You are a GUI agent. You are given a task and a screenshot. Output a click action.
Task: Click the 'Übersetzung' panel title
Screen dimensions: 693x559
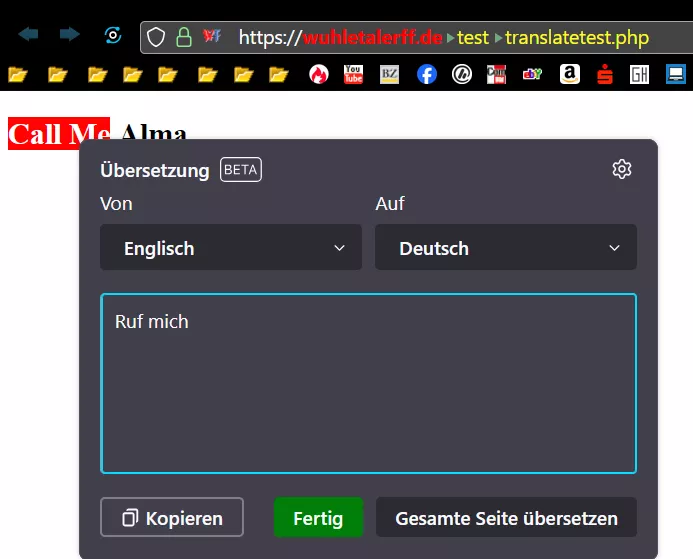[155, 171]
